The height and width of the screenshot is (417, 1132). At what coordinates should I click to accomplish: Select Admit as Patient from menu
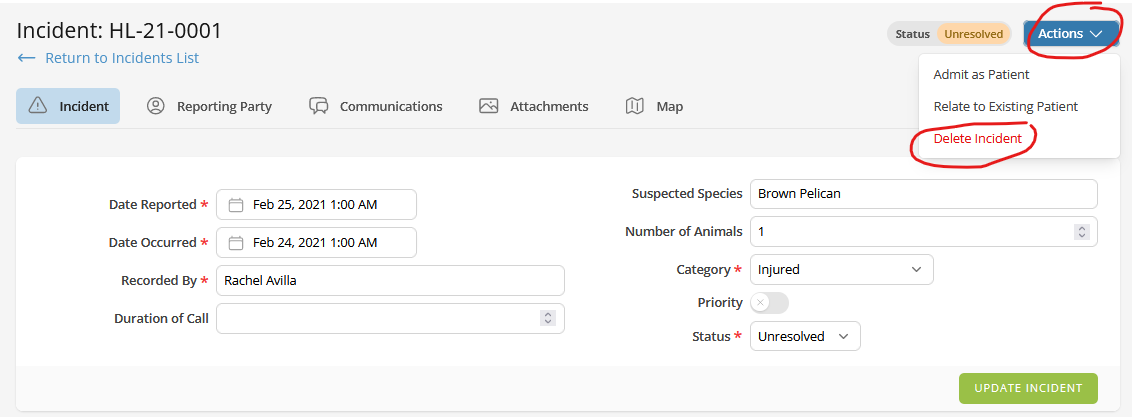[981, 74]
